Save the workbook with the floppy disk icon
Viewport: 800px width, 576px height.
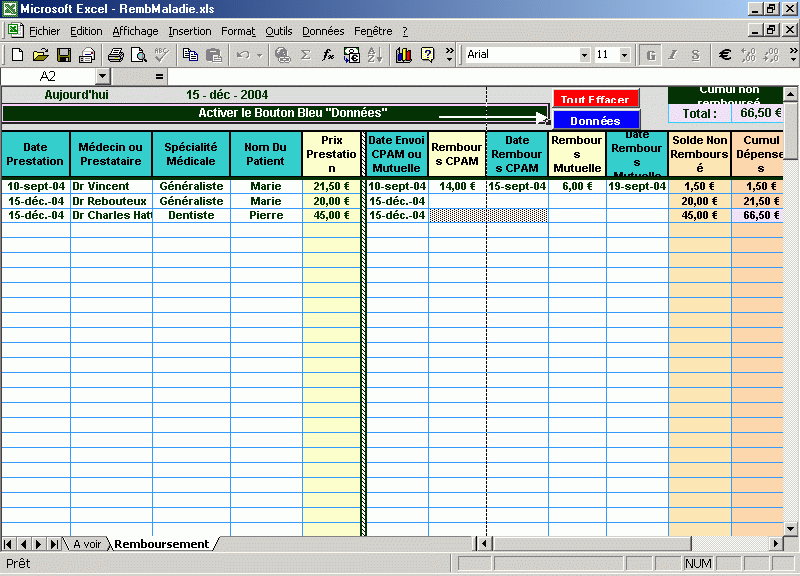coord(64,55)
